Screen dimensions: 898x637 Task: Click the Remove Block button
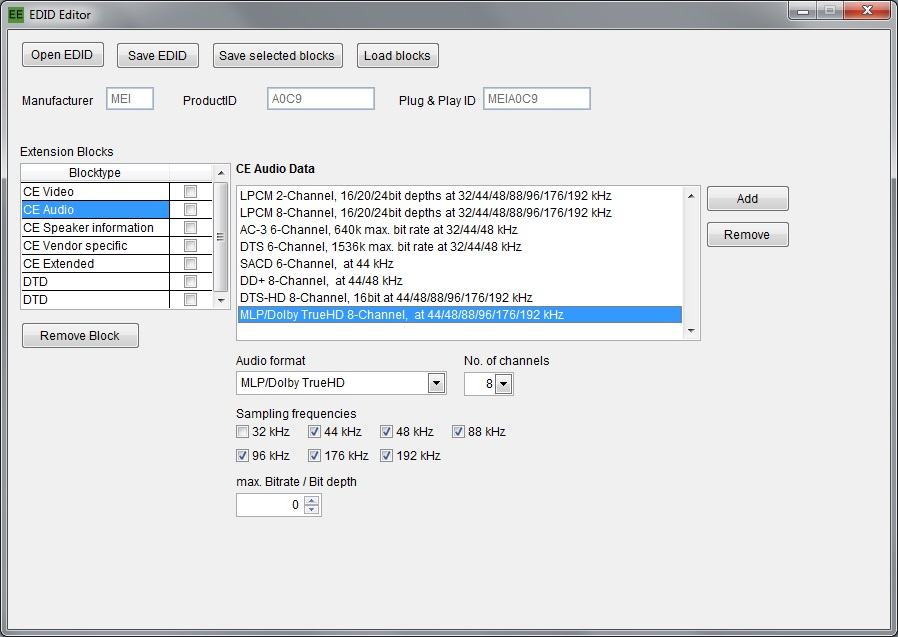pyautogui.click(x=80, y=336)
